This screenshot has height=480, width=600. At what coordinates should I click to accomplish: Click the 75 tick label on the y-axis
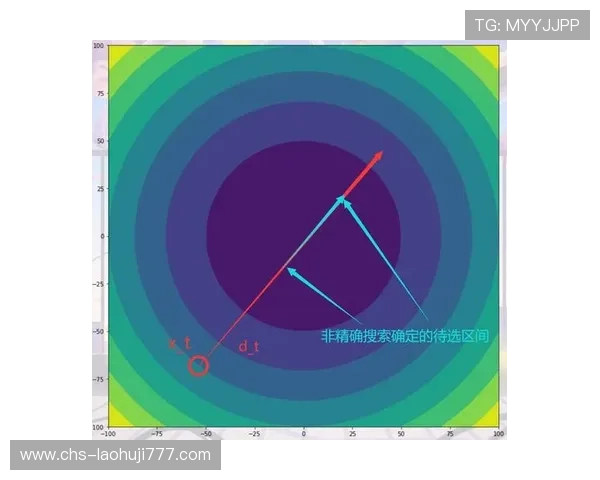tap(100, 93)
